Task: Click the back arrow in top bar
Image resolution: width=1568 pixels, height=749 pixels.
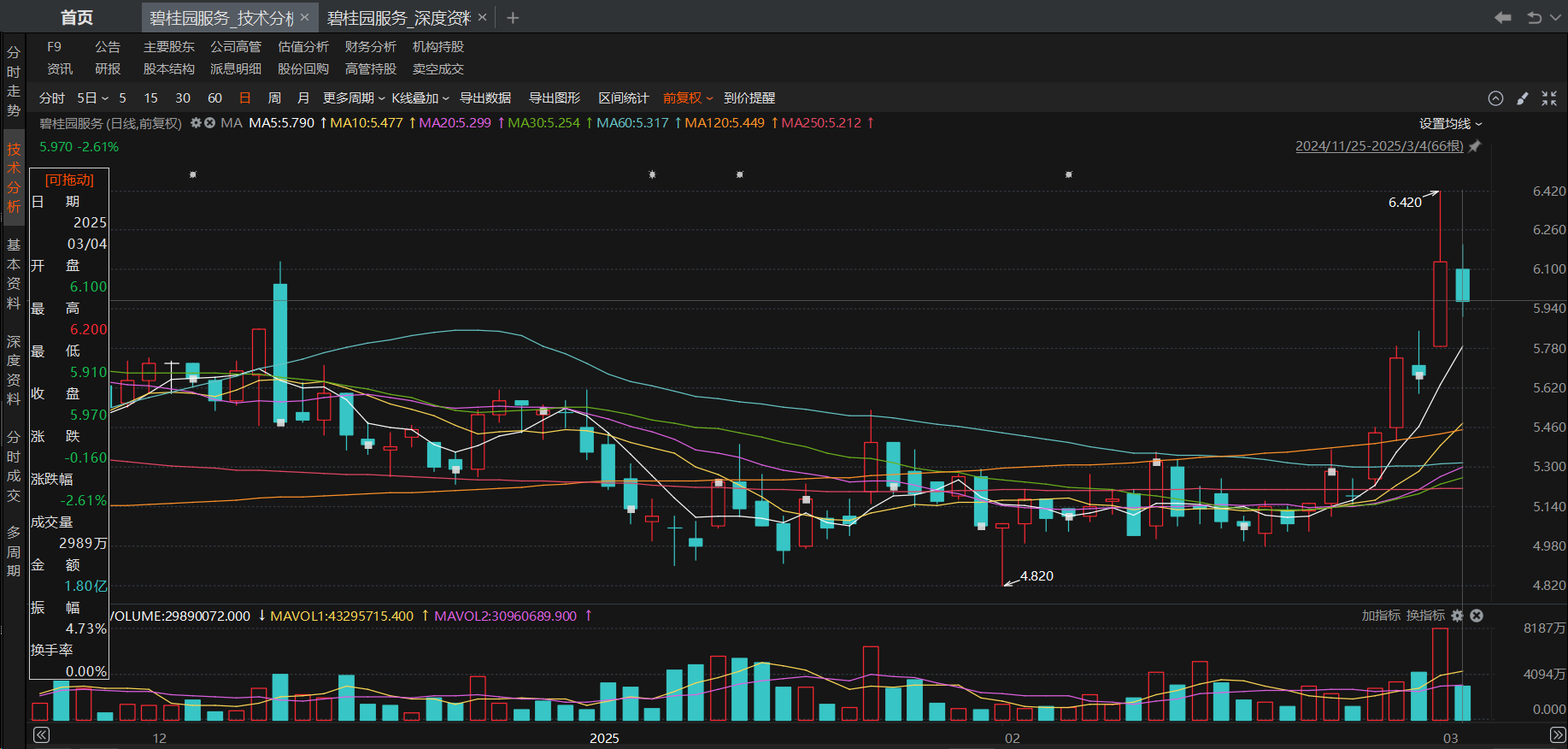Action: pyautogui.click(x=1502, y=17)
